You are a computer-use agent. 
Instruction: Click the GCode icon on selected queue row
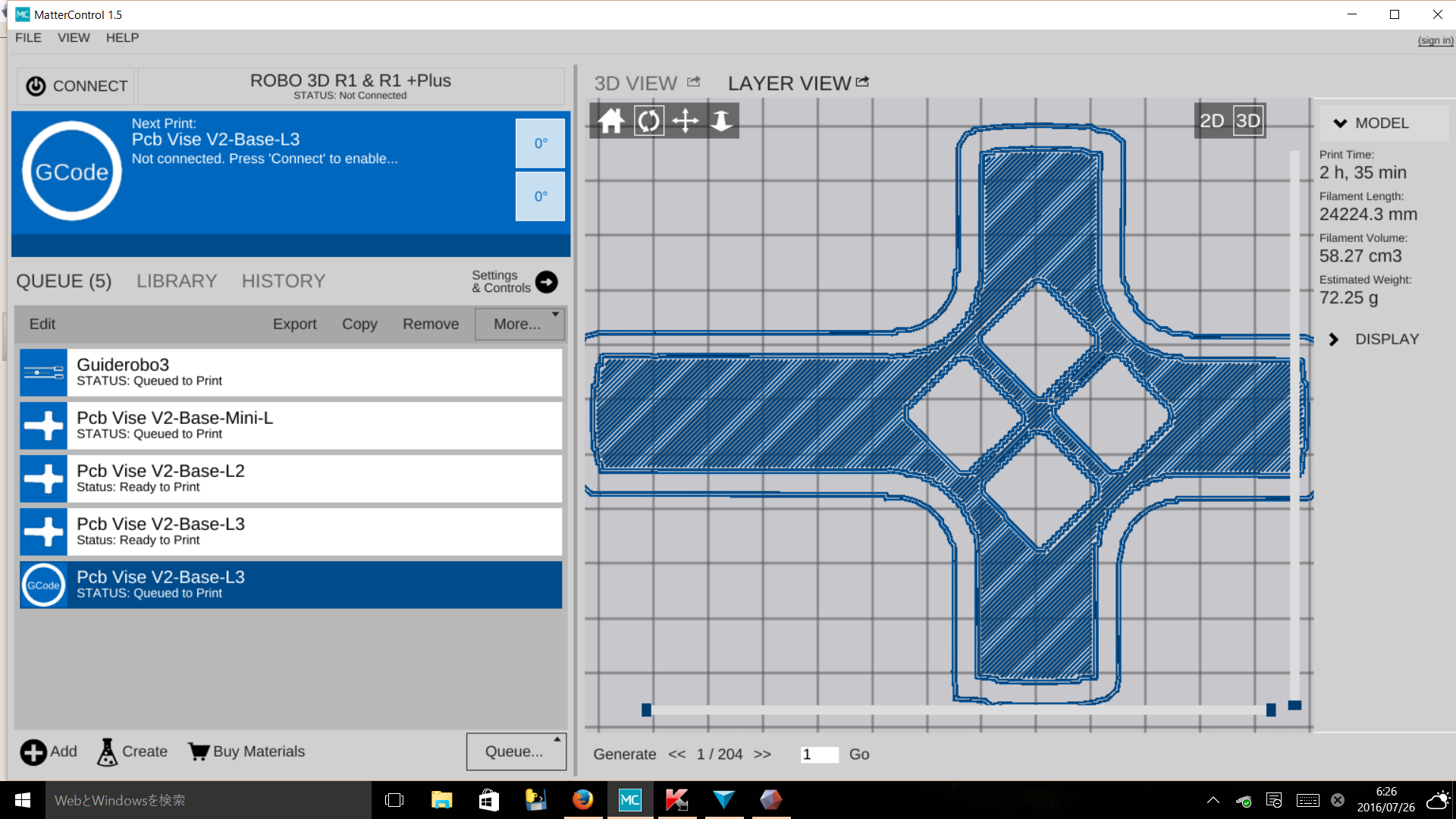(x=43, y=585)
